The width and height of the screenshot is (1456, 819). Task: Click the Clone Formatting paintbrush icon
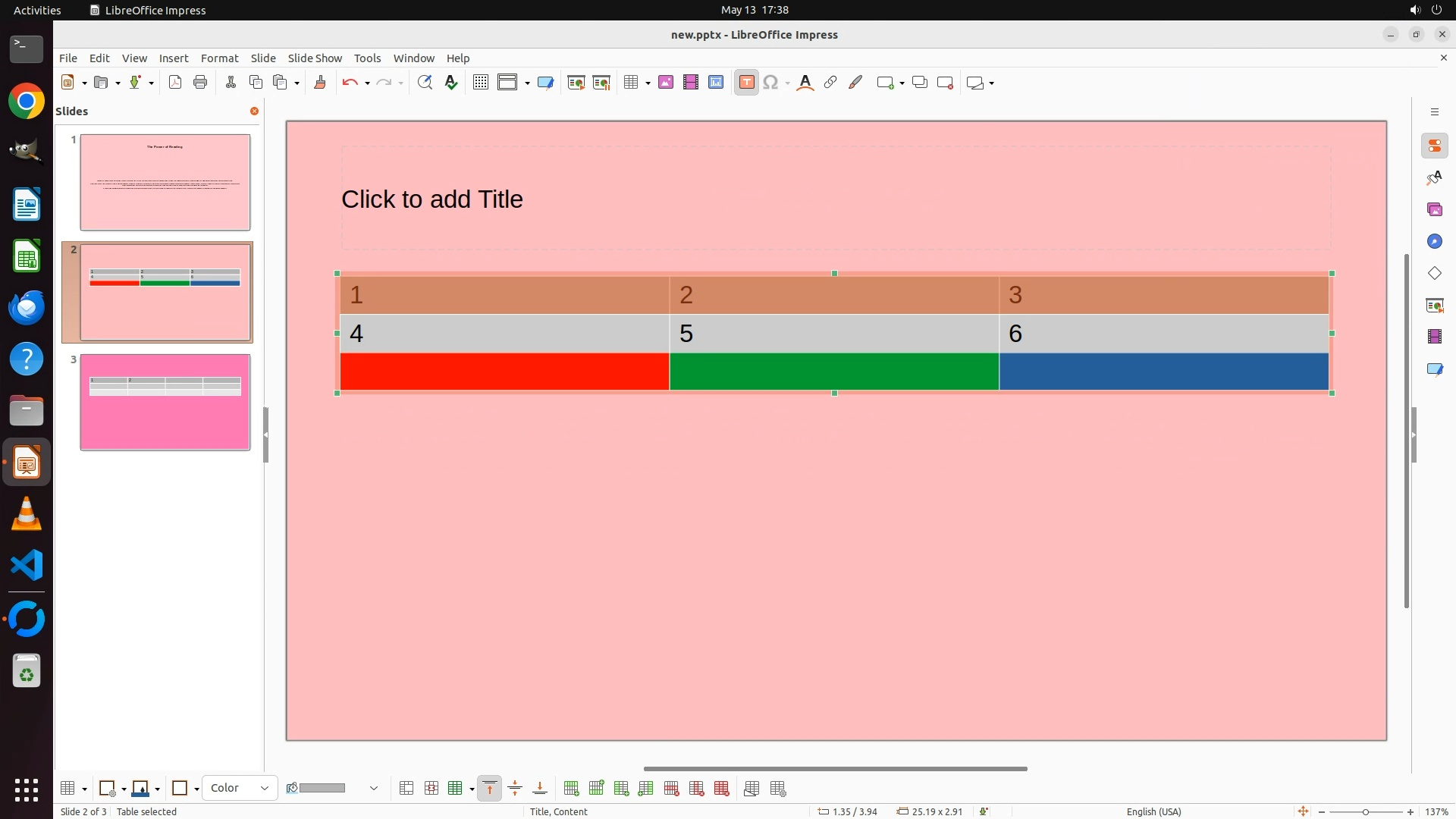(x=319, y=83)
